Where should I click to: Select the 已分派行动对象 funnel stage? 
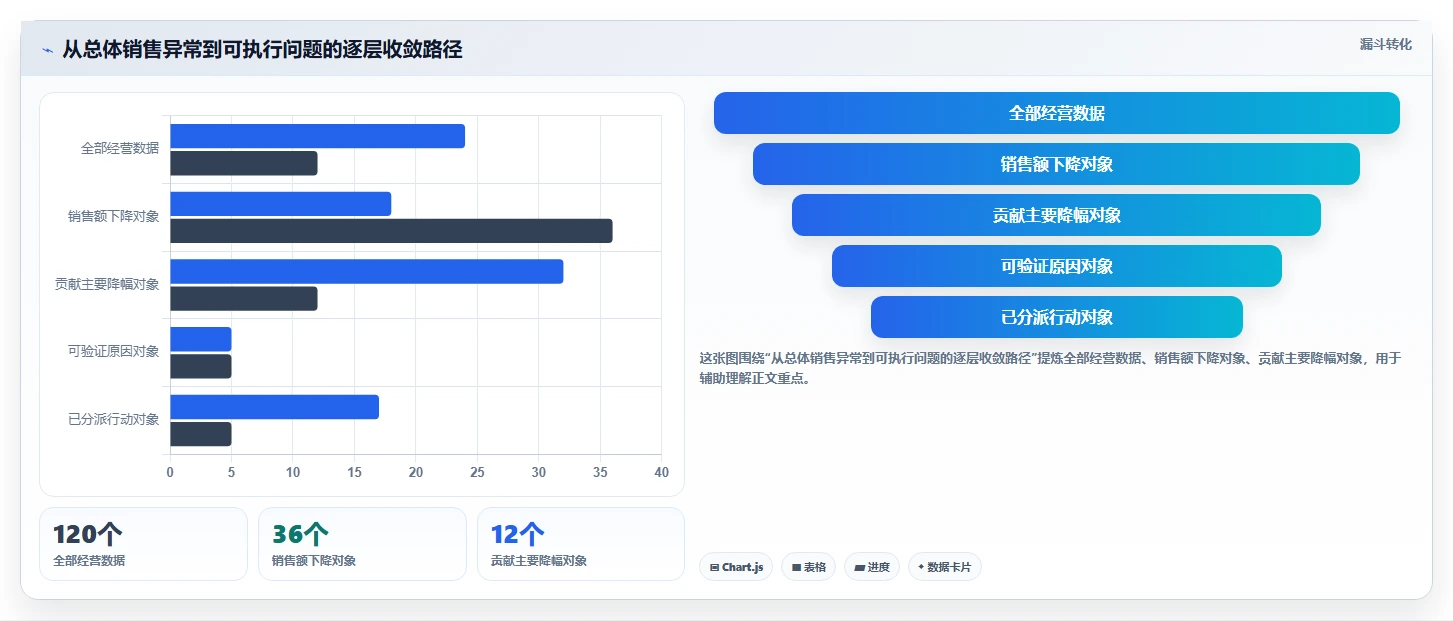click(x=1056, y=317)
